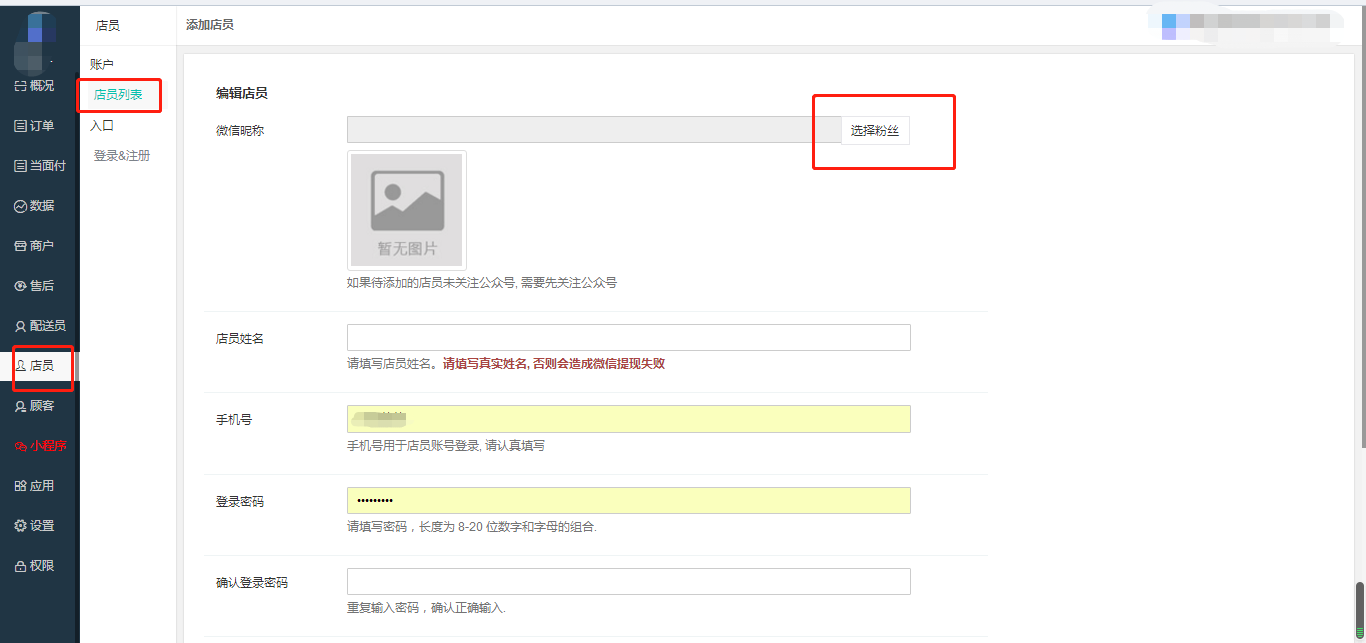Viewport: 1366px width, 643px height.
Task: Open 当面付 face-to-face payment menu
Action: pyautogui.click(x=40, y=166)
